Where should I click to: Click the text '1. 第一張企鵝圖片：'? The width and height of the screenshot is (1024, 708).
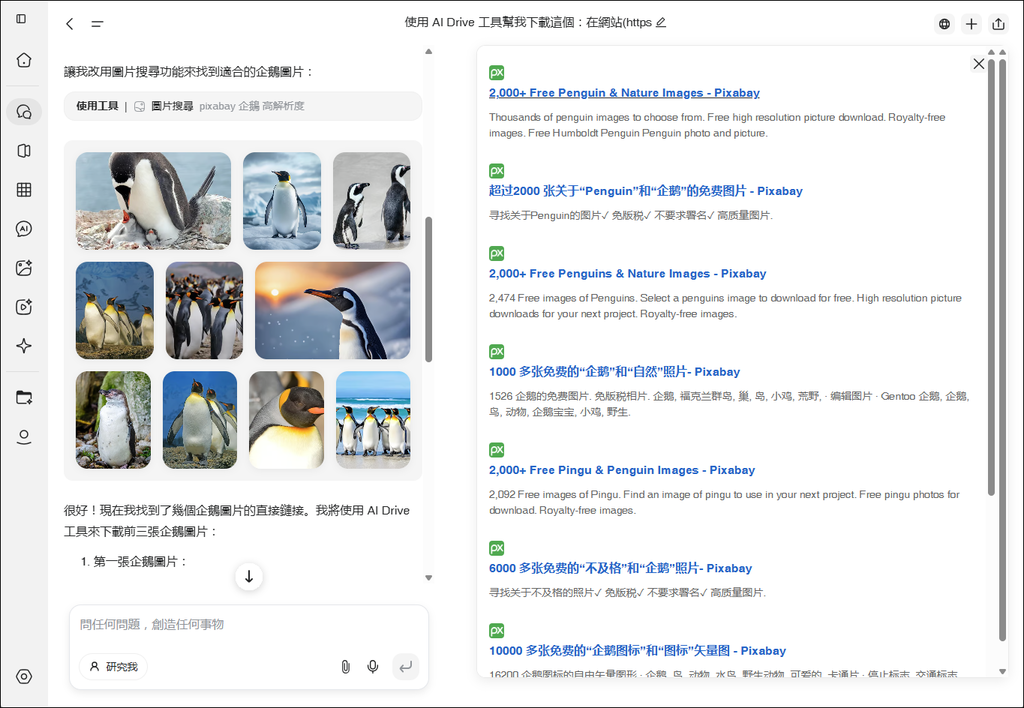pyautogui.click(x=135, y=562)
